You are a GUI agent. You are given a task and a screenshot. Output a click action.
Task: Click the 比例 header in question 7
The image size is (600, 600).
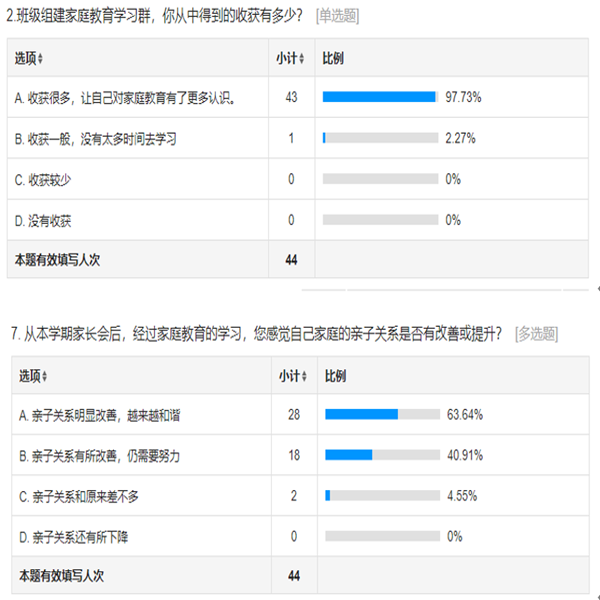point(336,376)
